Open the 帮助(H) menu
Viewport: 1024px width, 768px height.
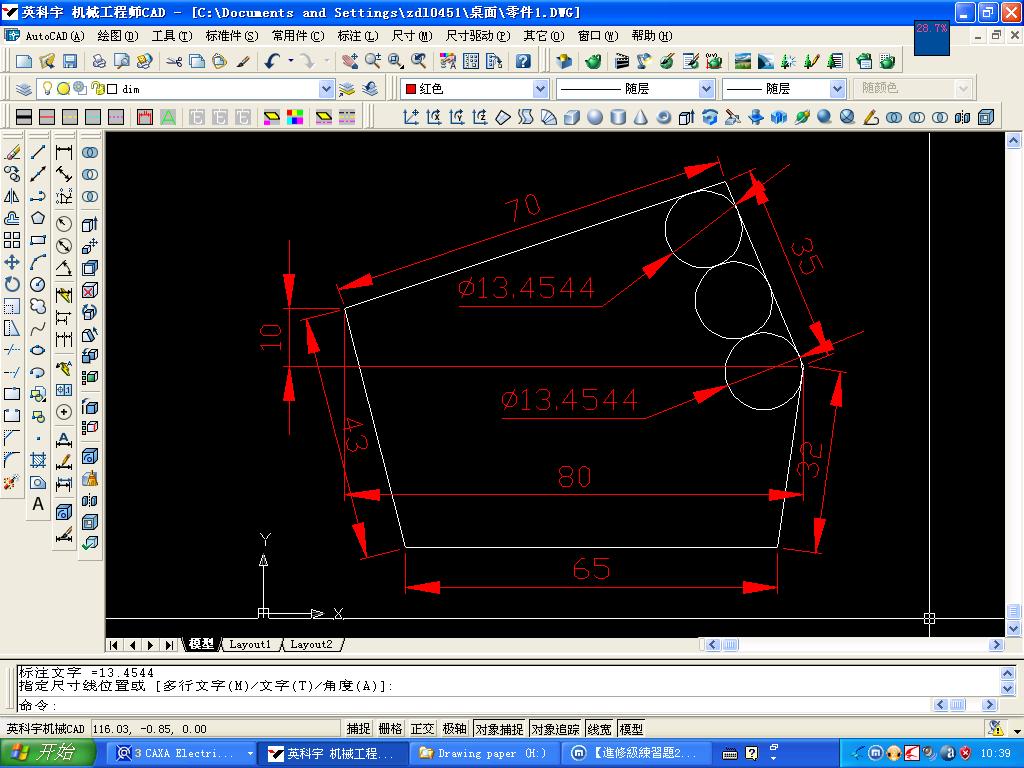click(652, 36)
